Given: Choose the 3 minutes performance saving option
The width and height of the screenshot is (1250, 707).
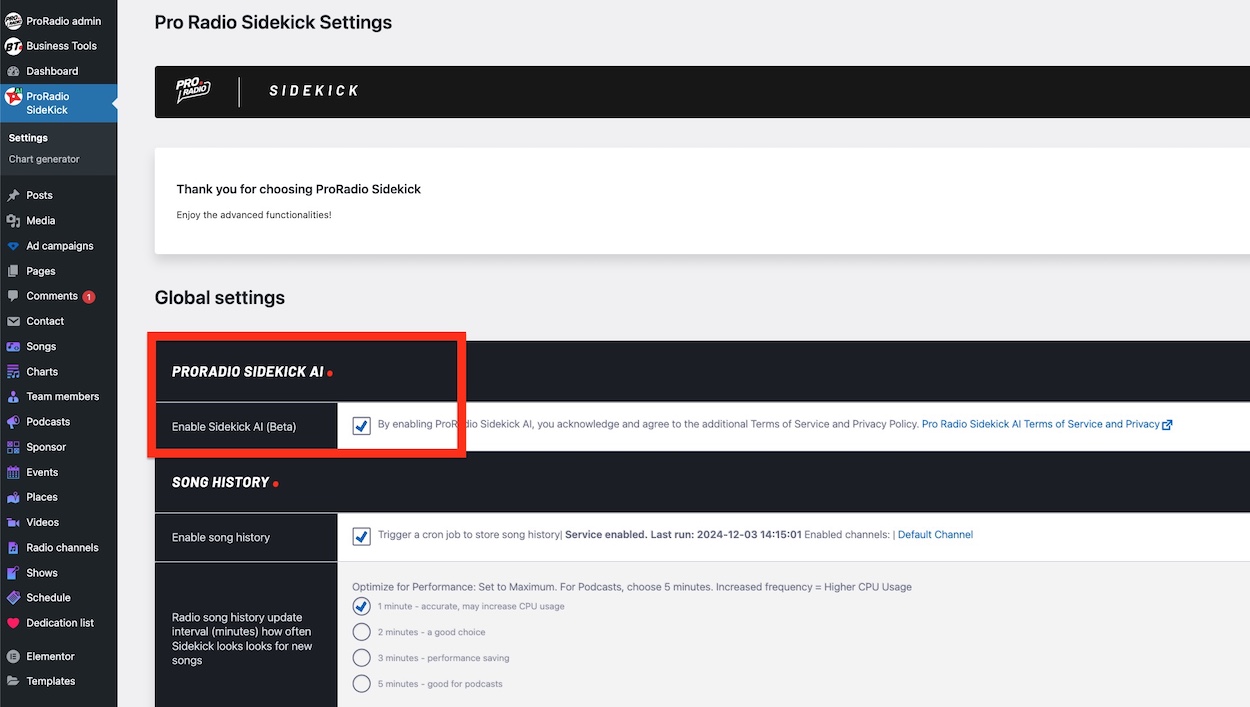Looking at the screenshot, I should click(x=362, y=658).
